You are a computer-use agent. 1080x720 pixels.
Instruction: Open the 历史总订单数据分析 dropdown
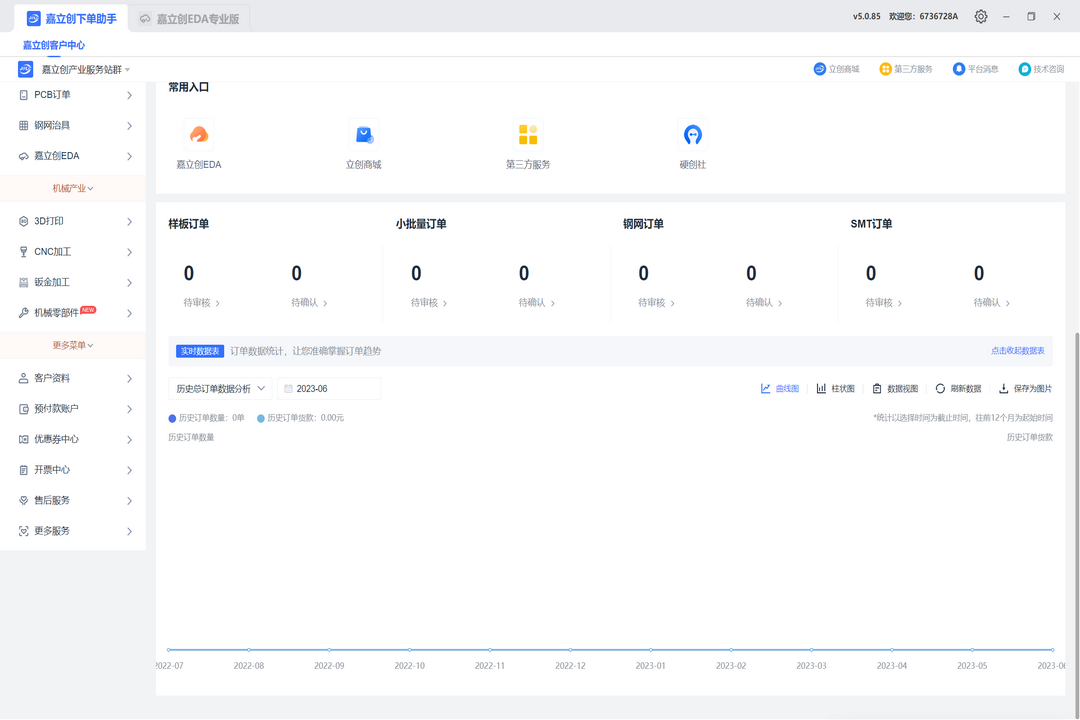pyautogui.click(x=220, y=389)
